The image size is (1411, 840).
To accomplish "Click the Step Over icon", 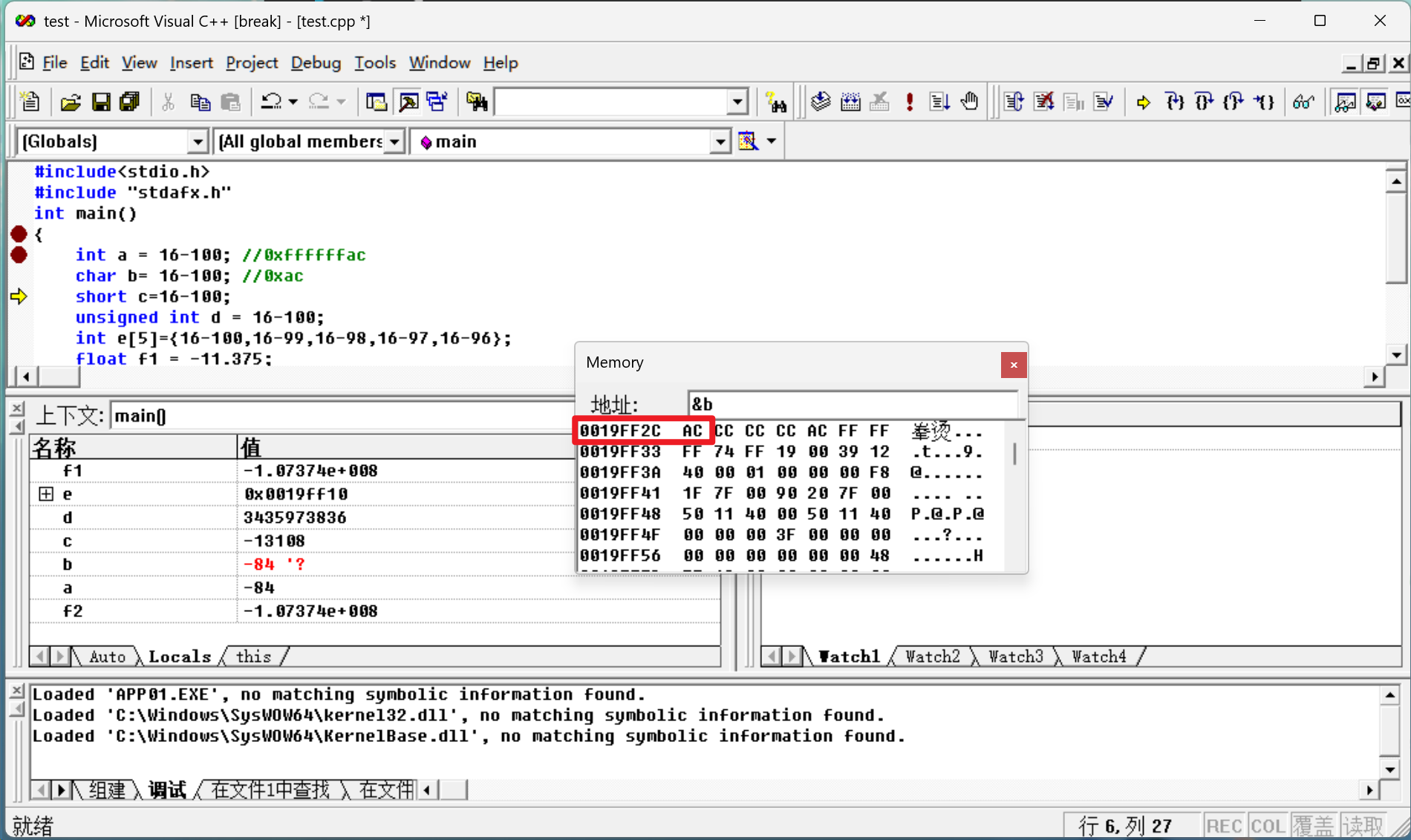I will pyautogui.click(x=1204, y=102).
